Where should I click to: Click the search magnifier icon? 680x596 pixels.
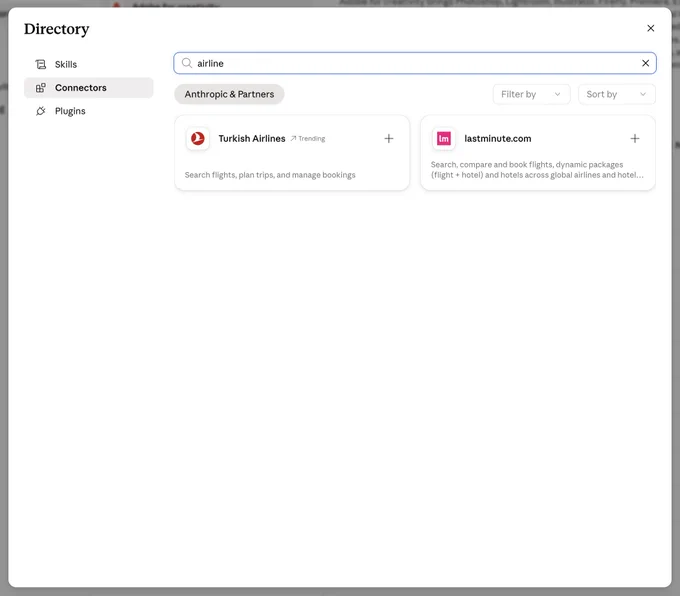[186, 63]
